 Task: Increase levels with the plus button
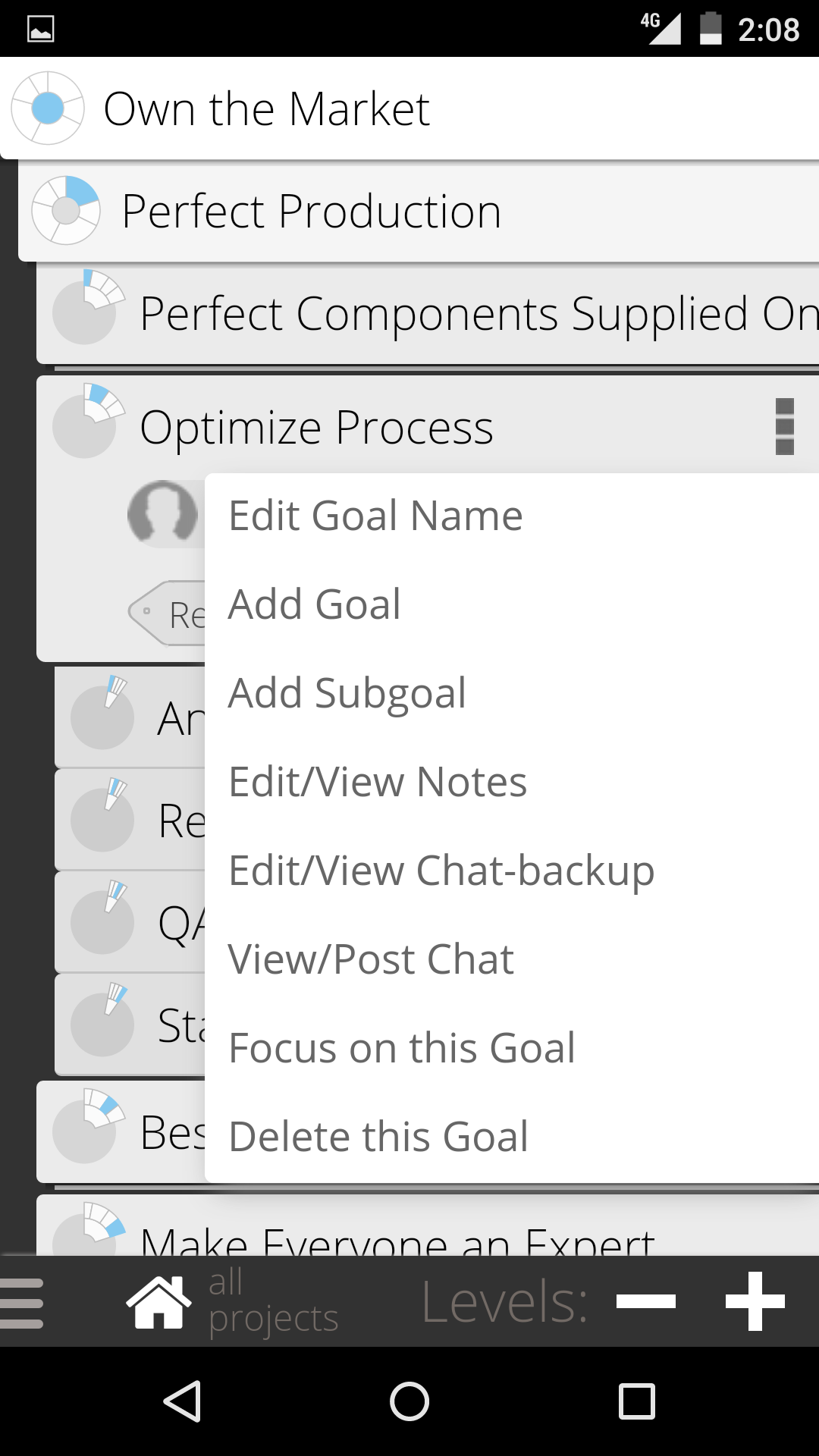[755, 1301]
